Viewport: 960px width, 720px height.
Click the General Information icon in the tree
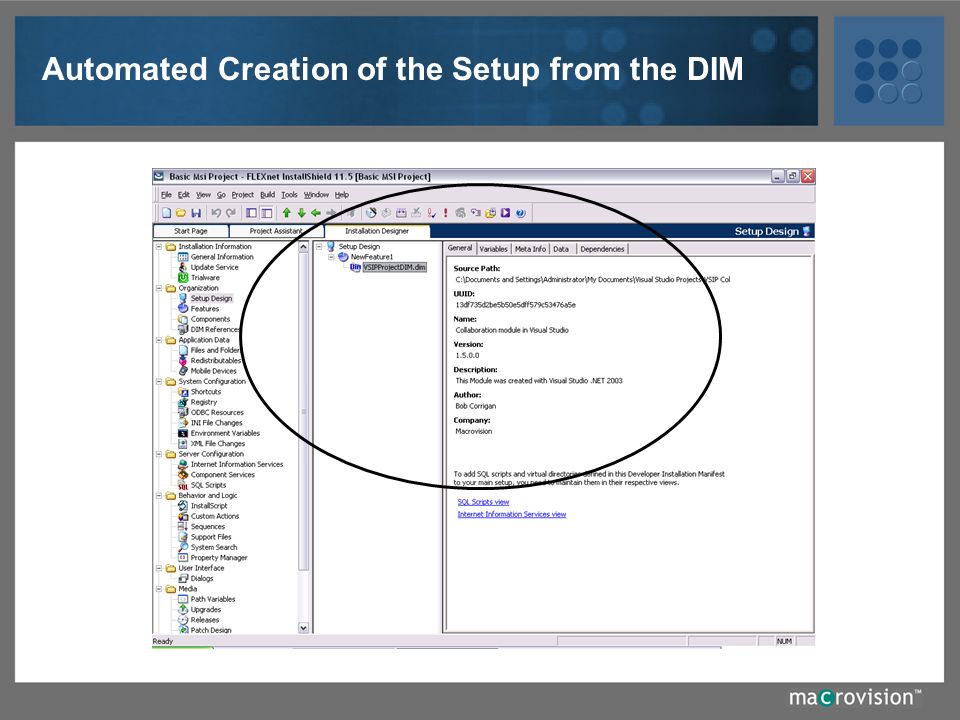[182, 257]
